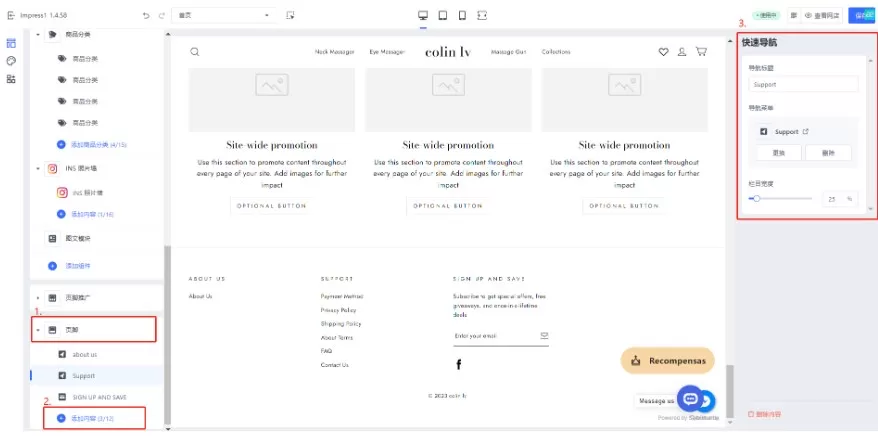Screen dimensions: 878x436
Task: Click the wishlist heart icon
Action: 663,52
